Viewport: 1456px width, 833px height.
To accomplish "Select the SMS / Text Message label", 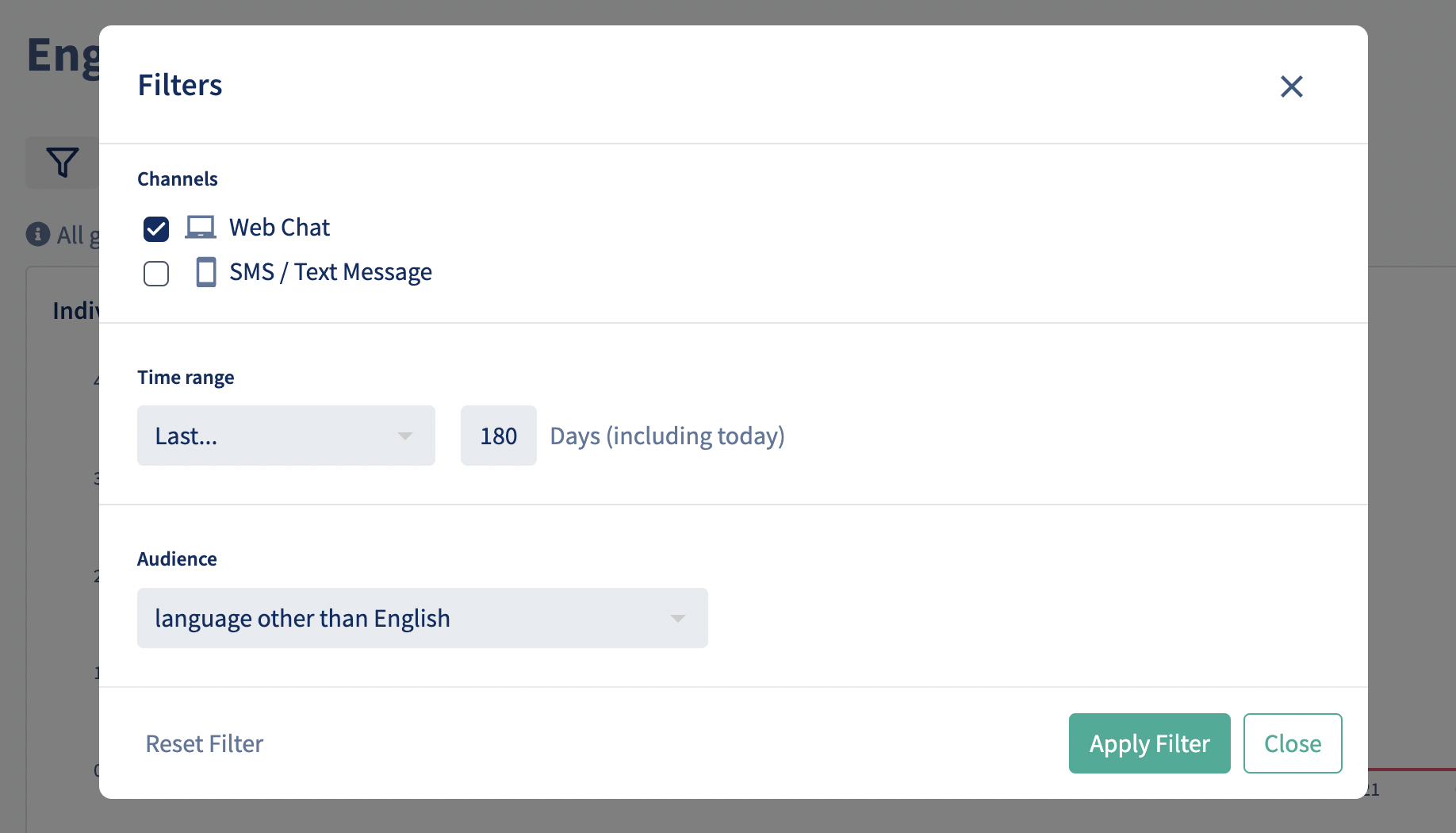I will tap(331, 272).
